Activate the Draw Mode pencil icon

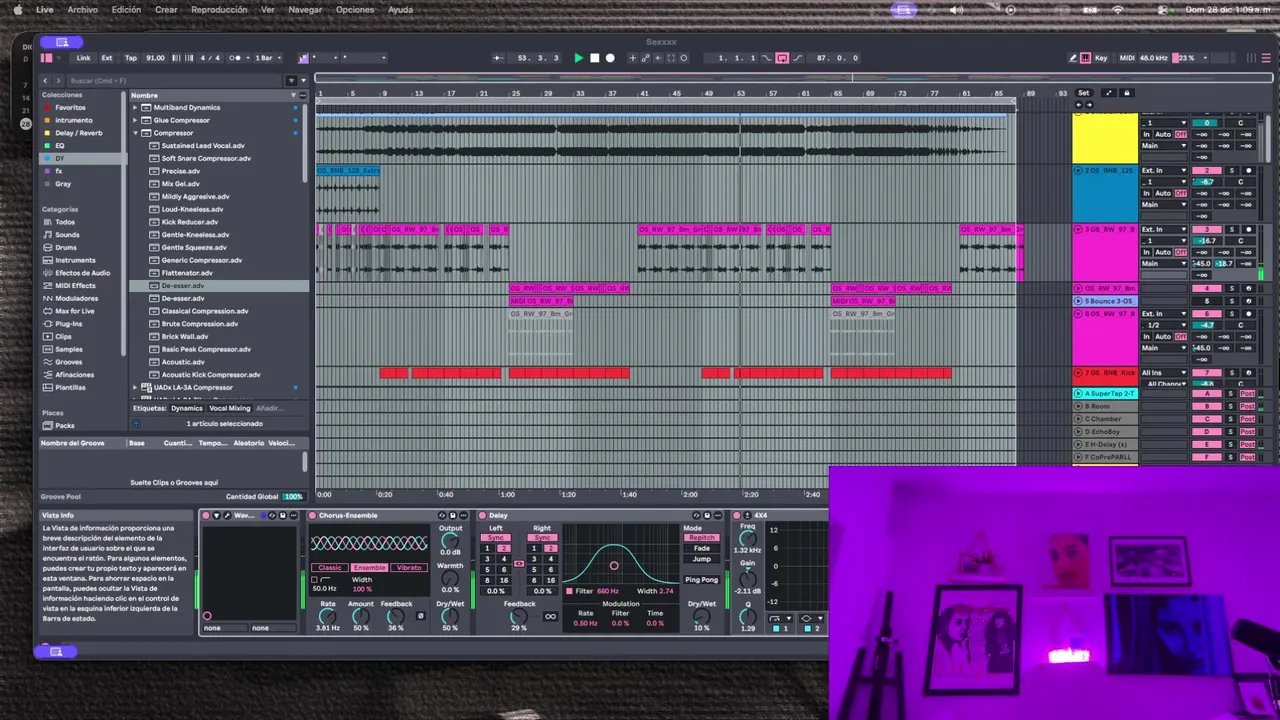click(1073, 57)
